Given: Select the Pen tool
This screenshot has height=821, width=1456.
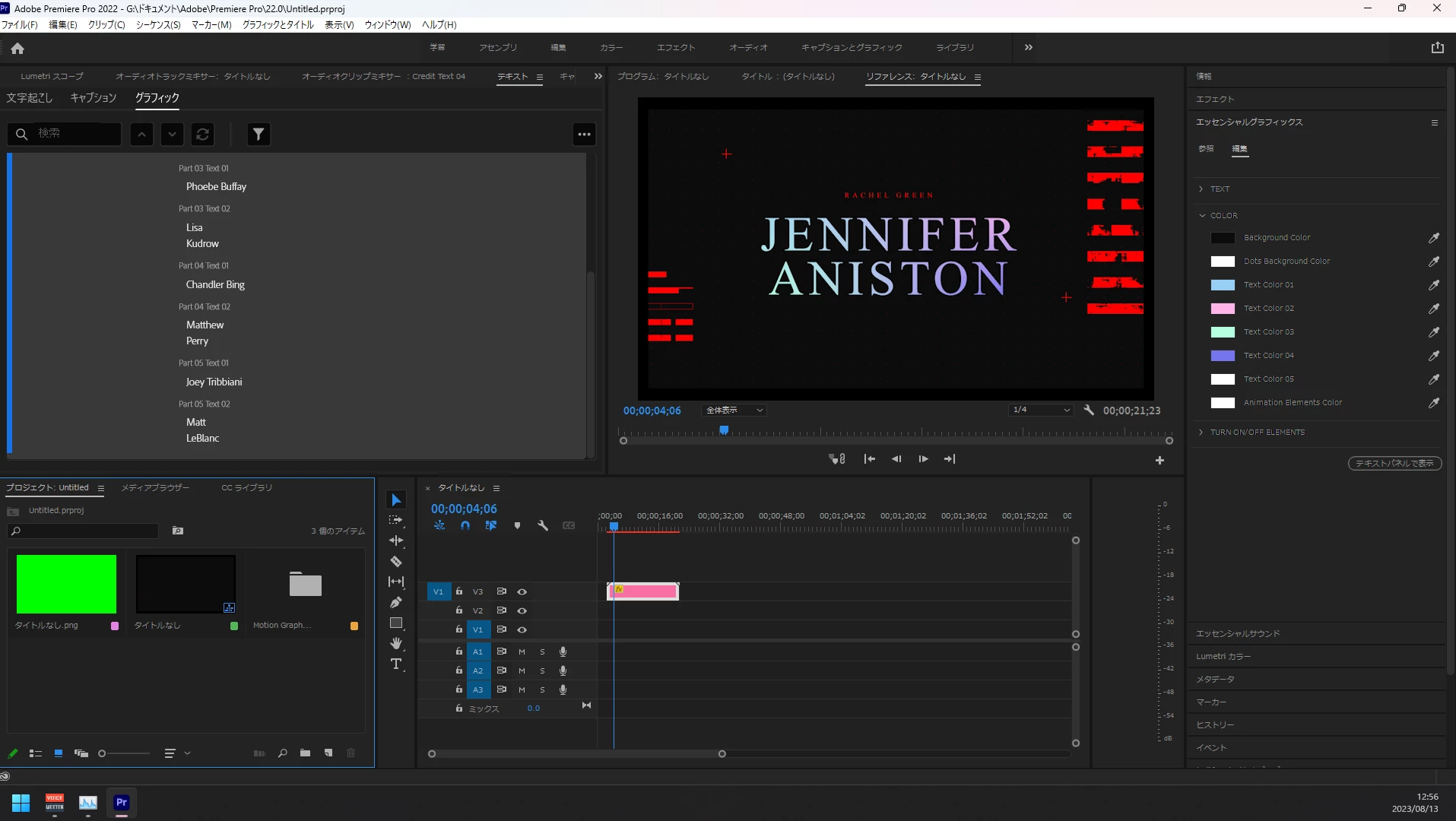Looking at the screenshot, I should [x=396, y=602].
